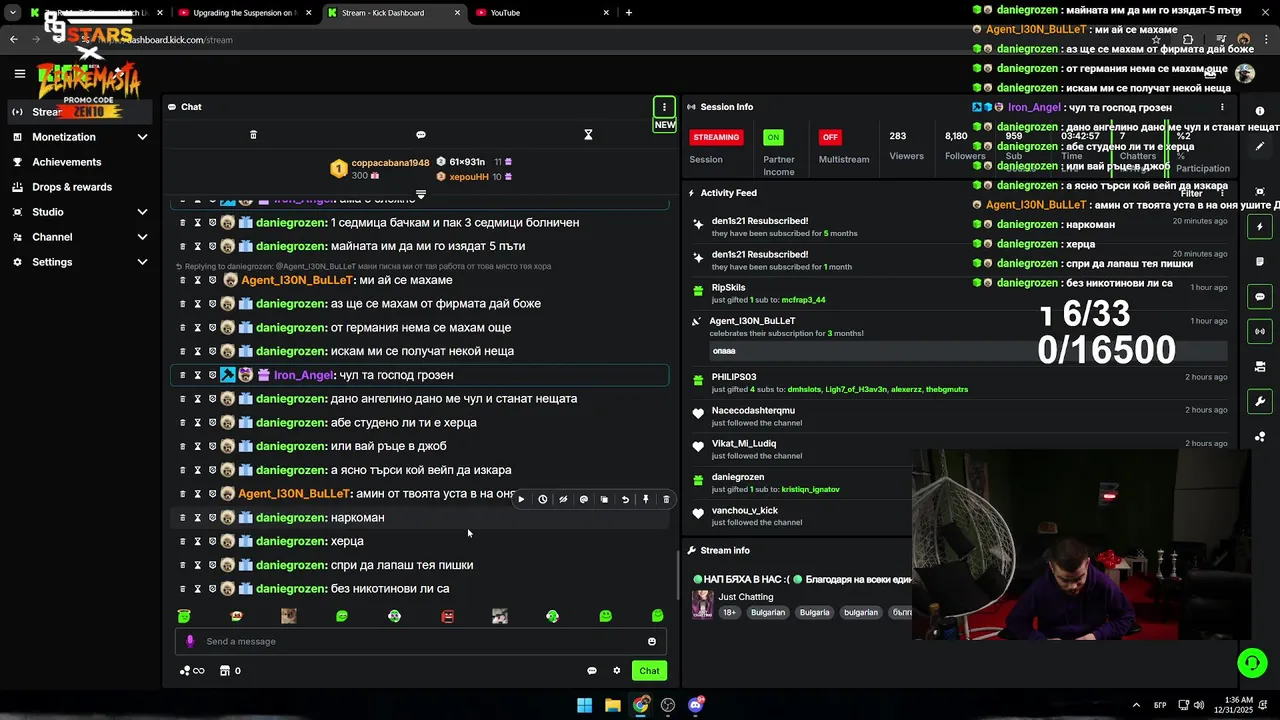Viewport: 1280px width, 720px height.
Task: Open browser tab search dropdown arrow
Action: pyautogui.click(x=13, y=13)
